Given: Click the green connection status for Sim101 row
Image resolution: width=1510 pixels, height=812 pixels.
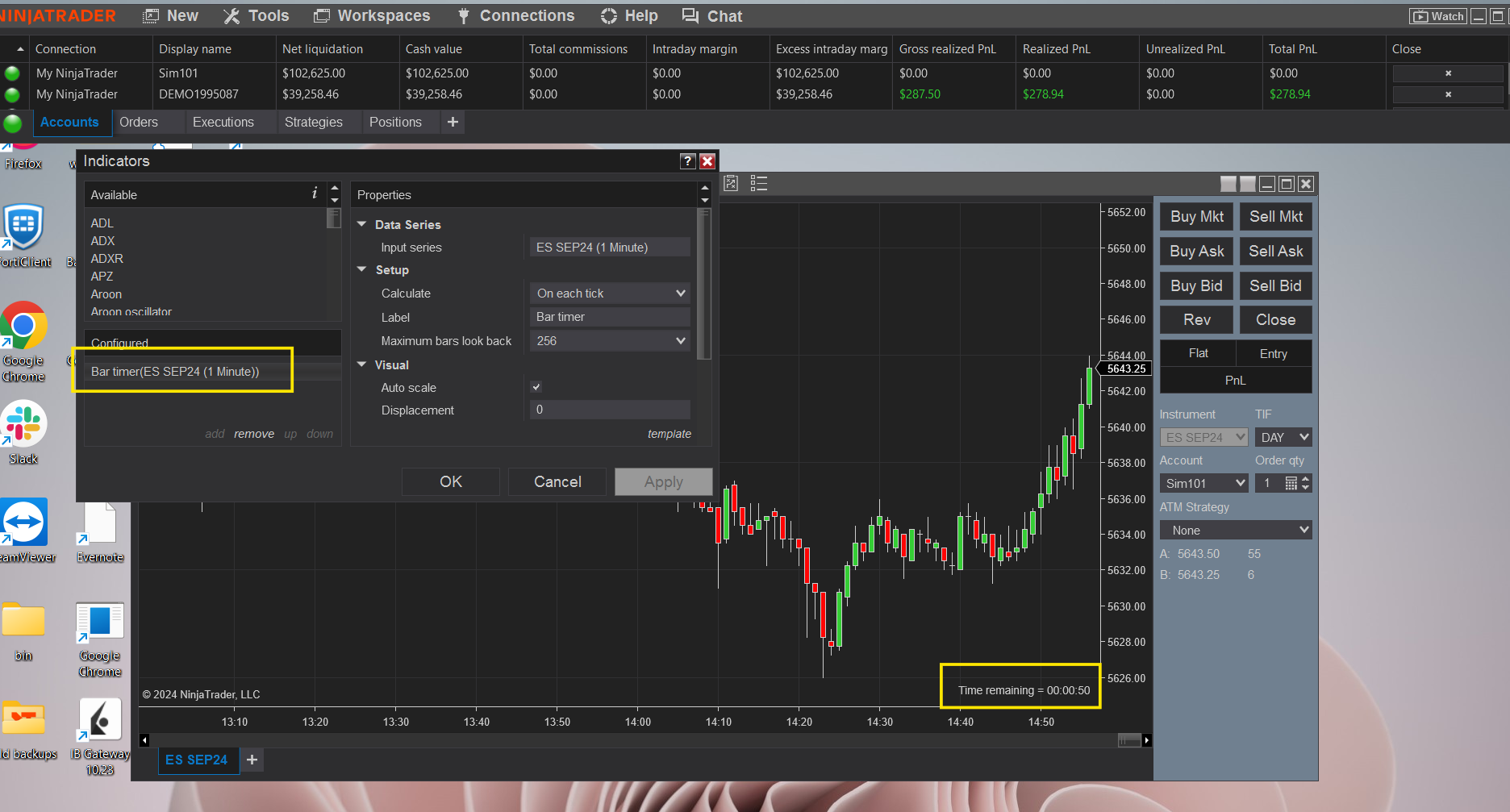Looking at the screenshot, I should coord(12,73).
